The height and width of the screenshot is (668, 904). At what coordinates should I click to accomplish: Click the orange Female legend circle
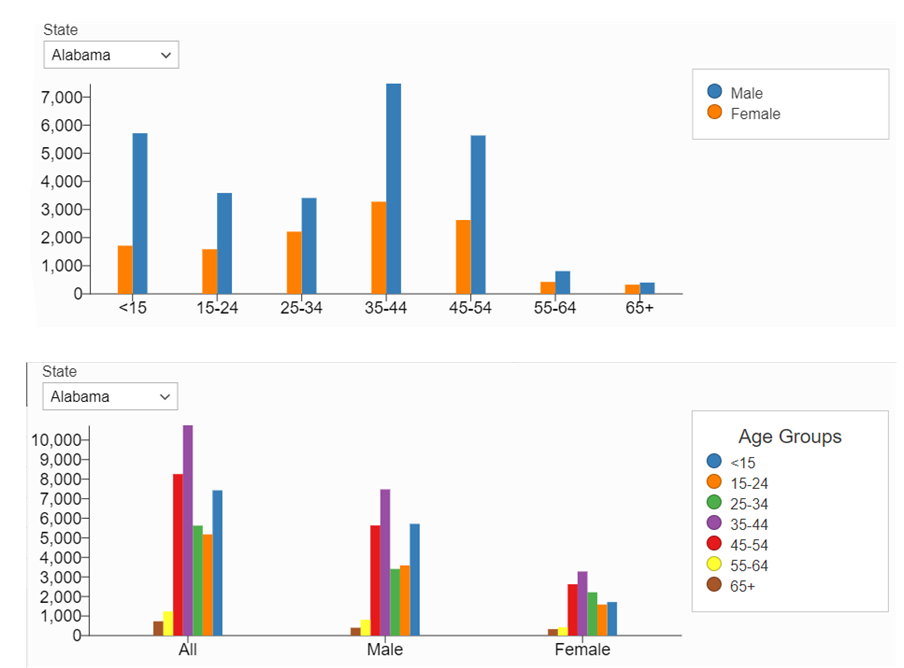pos(715,113)
